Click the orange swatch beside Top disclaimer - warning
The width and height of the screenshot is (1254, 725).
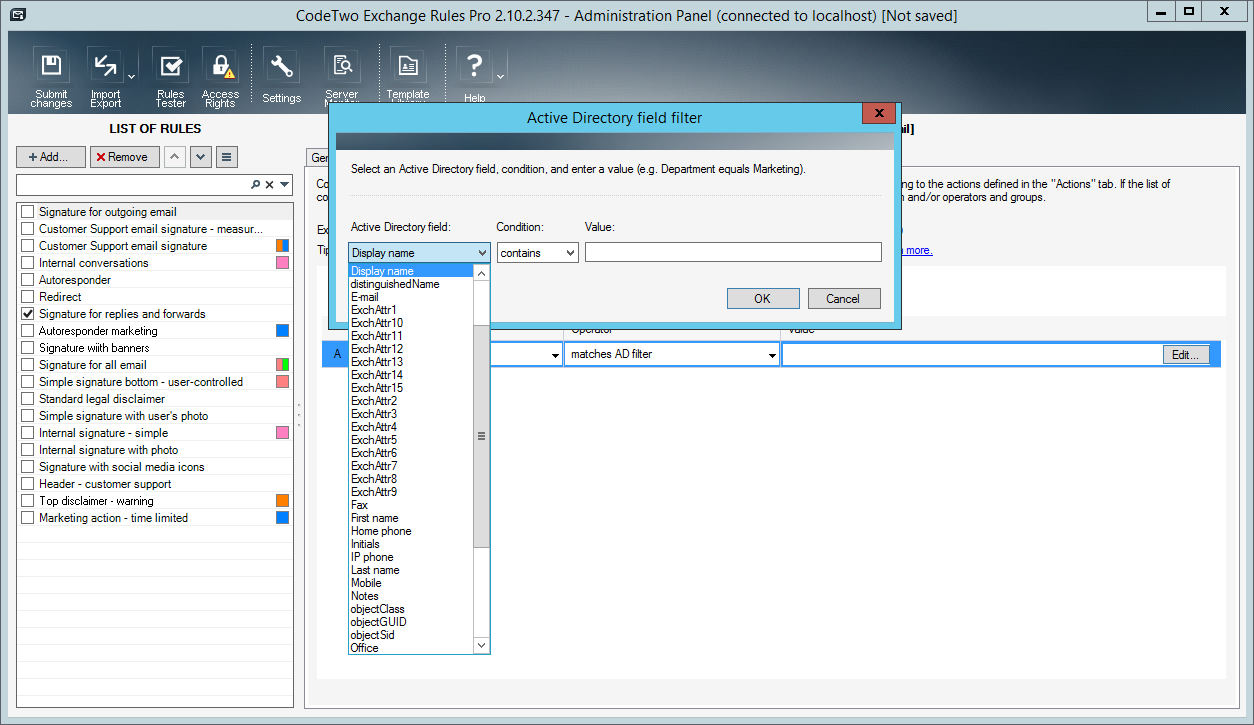(x=283, y=501)
